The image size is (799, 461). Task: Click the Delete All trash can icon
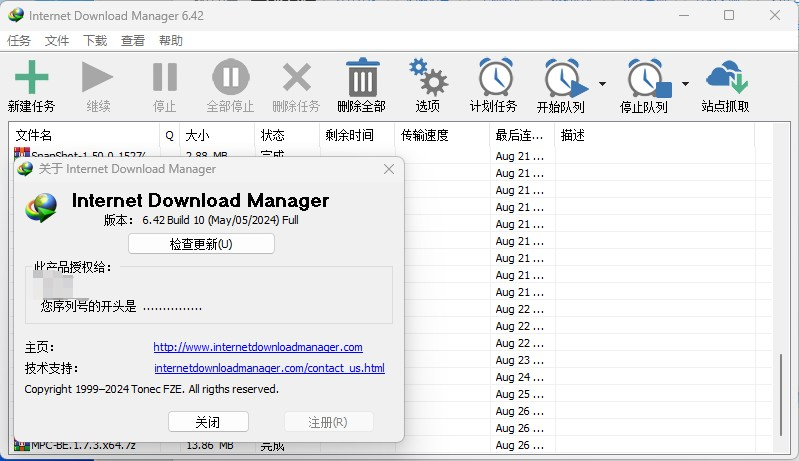361,78
